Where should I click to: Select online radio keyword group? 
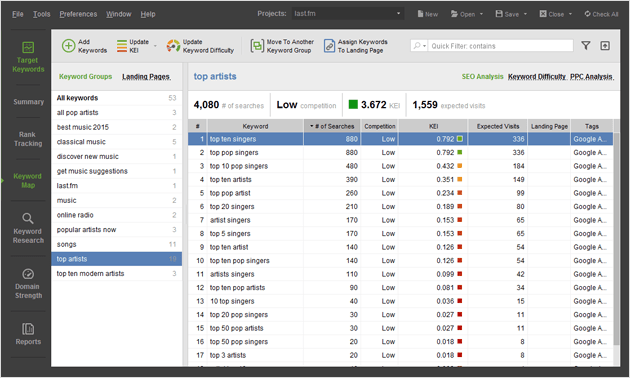117,215
